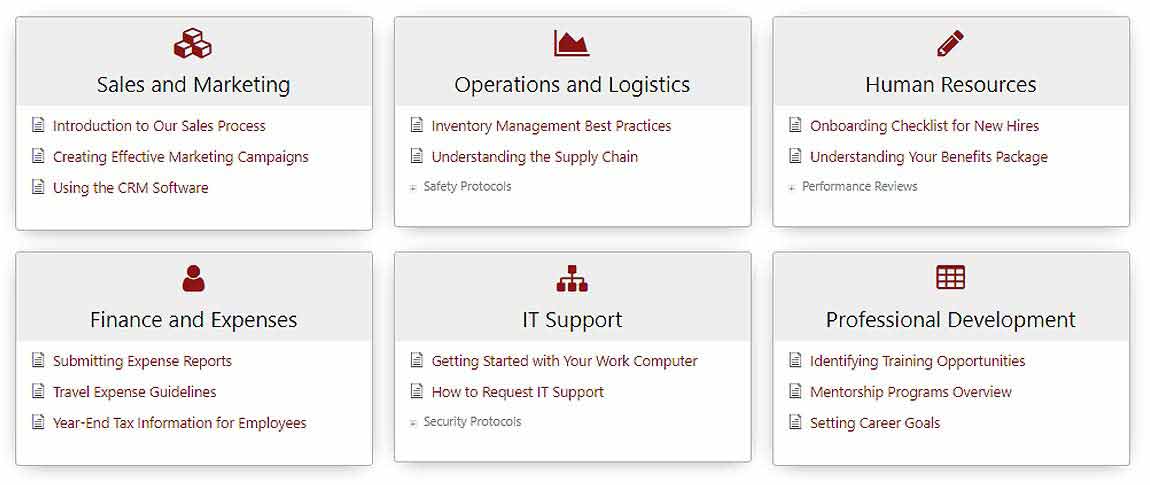View Mentorship Programs Overview article
1150x485 pixels.
910,392
